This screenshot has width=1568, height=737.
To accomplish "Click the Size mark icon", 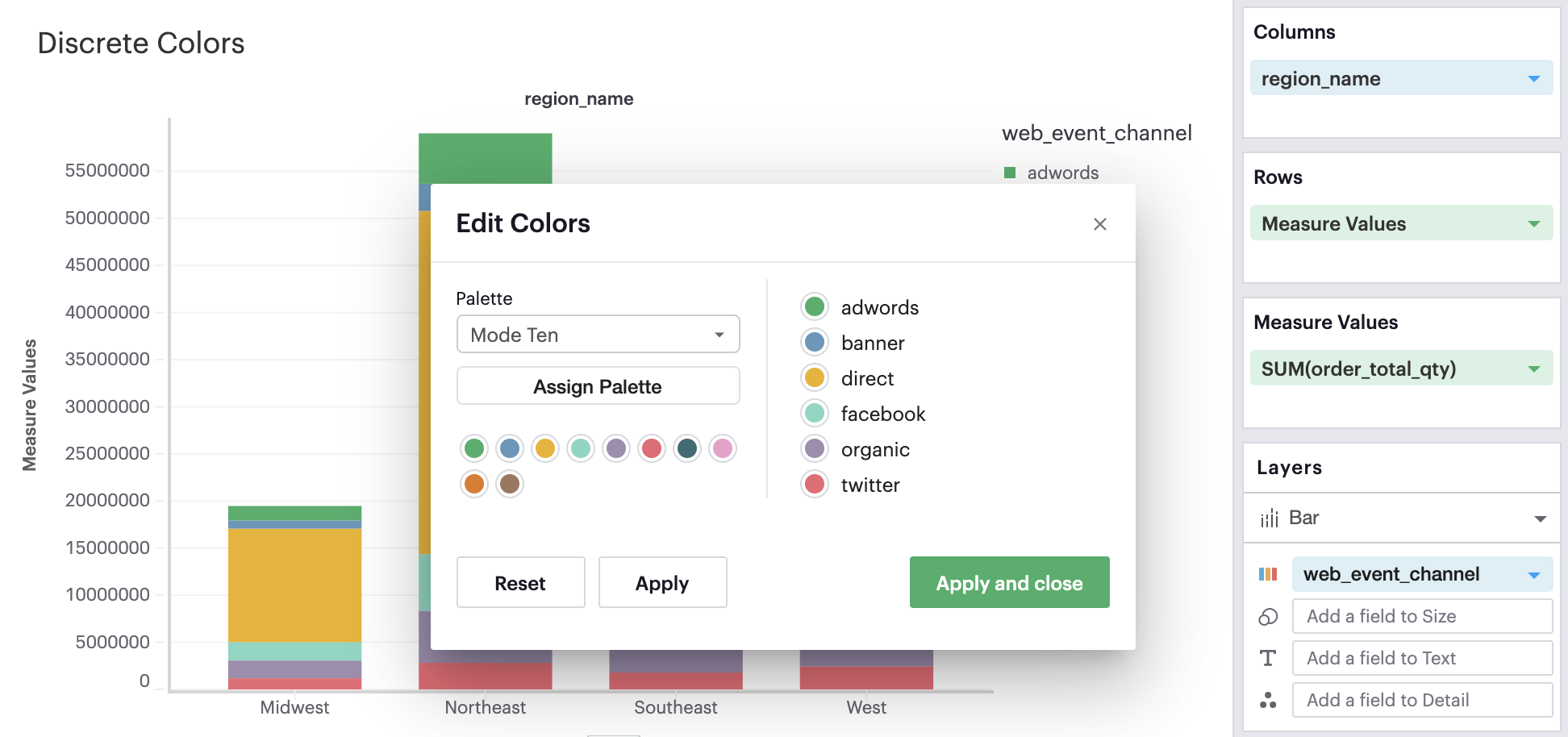I will 1268,617.
